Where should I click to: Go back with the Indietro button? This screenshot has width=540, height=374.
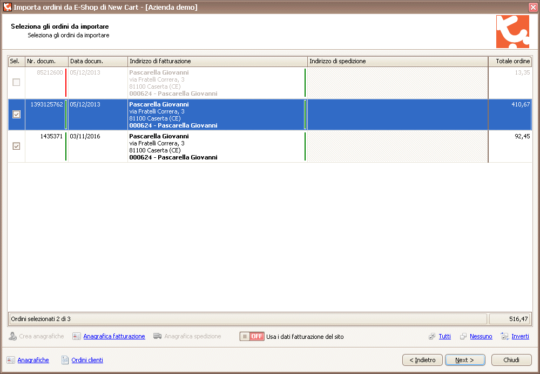click(422, 360)
